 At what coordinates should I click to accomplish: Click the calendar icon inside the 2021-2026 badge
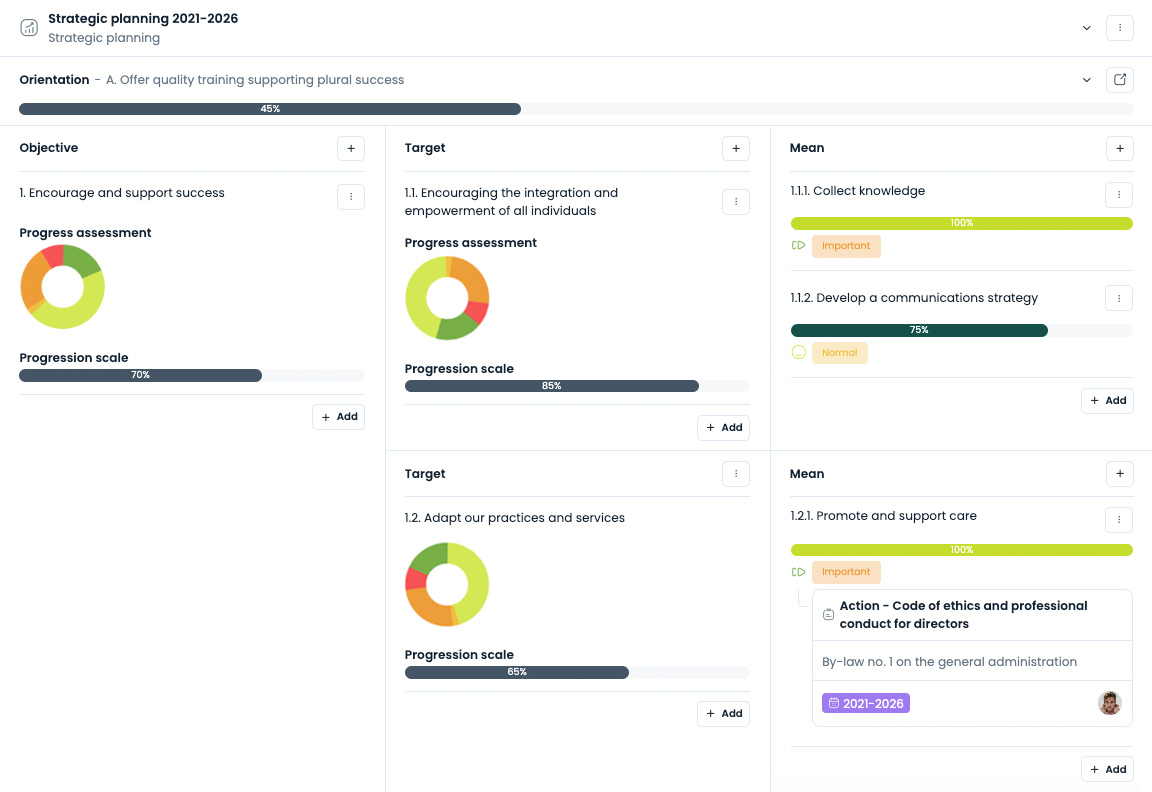pyautogui.click(x=833, y=703)
